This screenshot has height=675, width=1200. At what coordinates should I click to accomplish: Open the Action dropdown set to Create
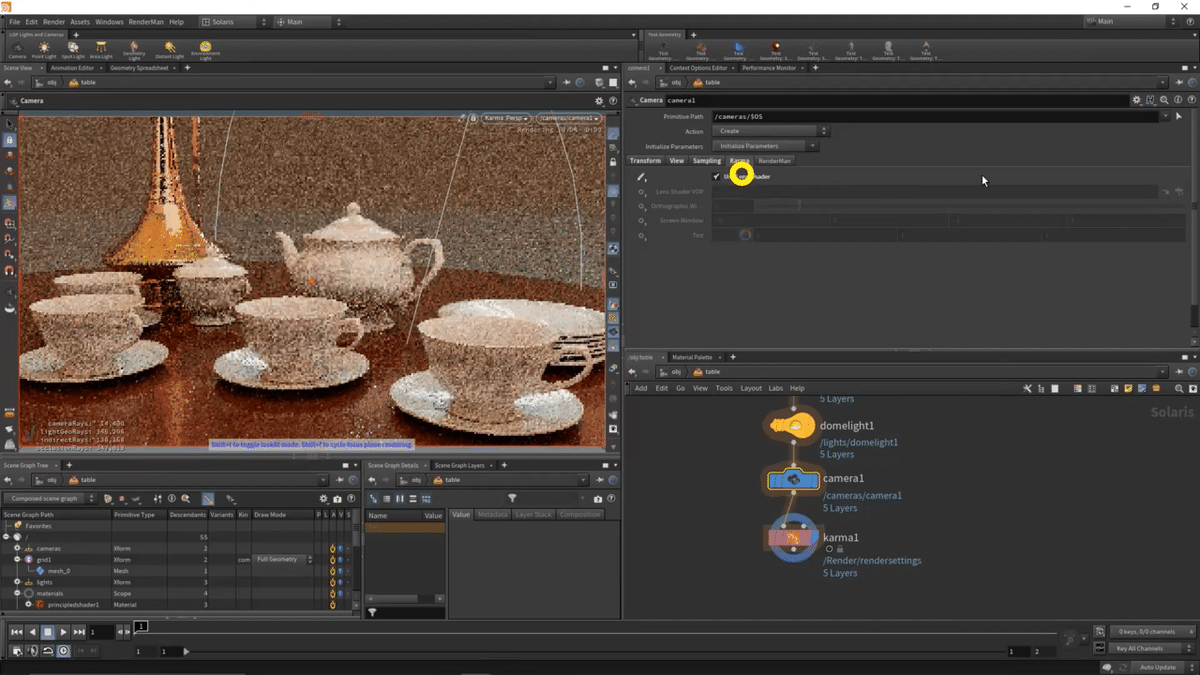tap(770, 131)
